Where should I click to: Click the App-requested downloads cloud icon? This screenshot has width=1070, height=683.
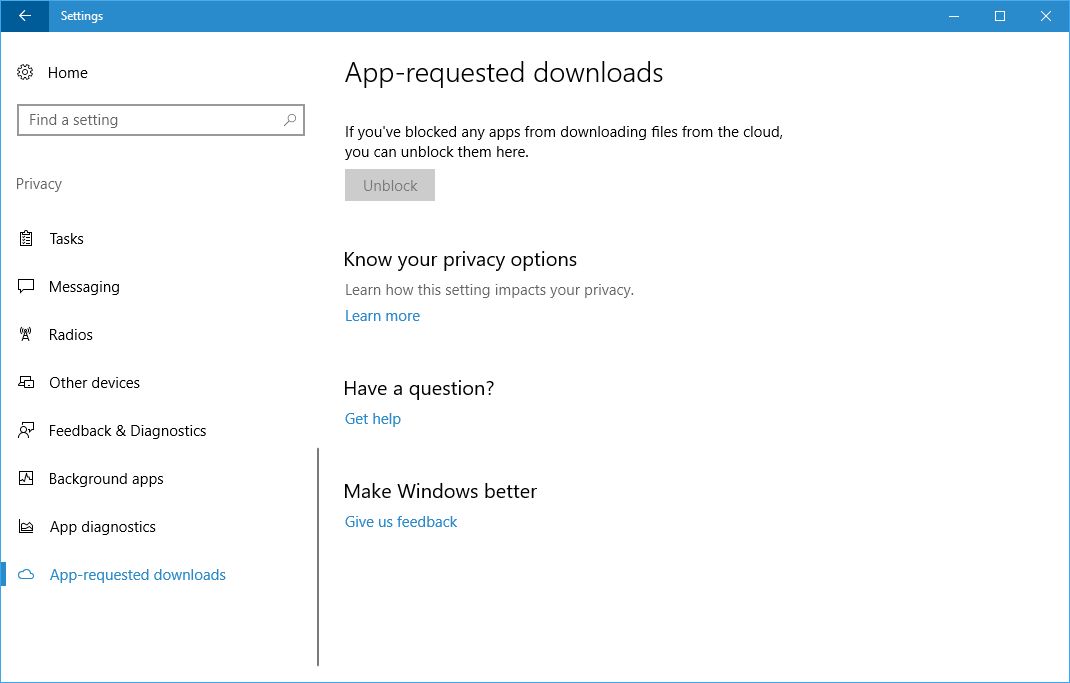[x=26, y=575]
